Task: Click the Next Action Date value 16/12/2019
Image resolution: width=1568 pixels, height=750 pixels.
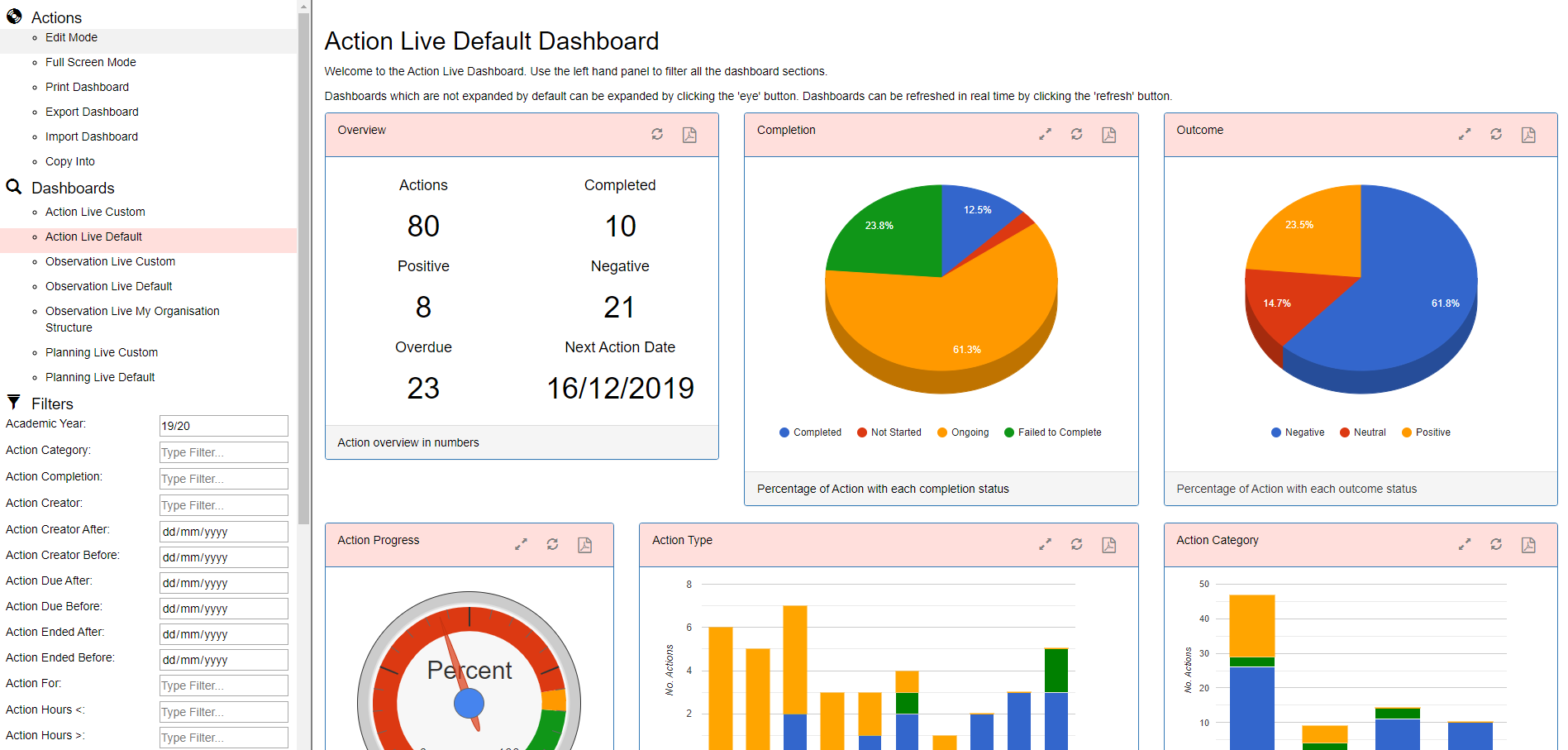Action: click(x=620, y=388)
